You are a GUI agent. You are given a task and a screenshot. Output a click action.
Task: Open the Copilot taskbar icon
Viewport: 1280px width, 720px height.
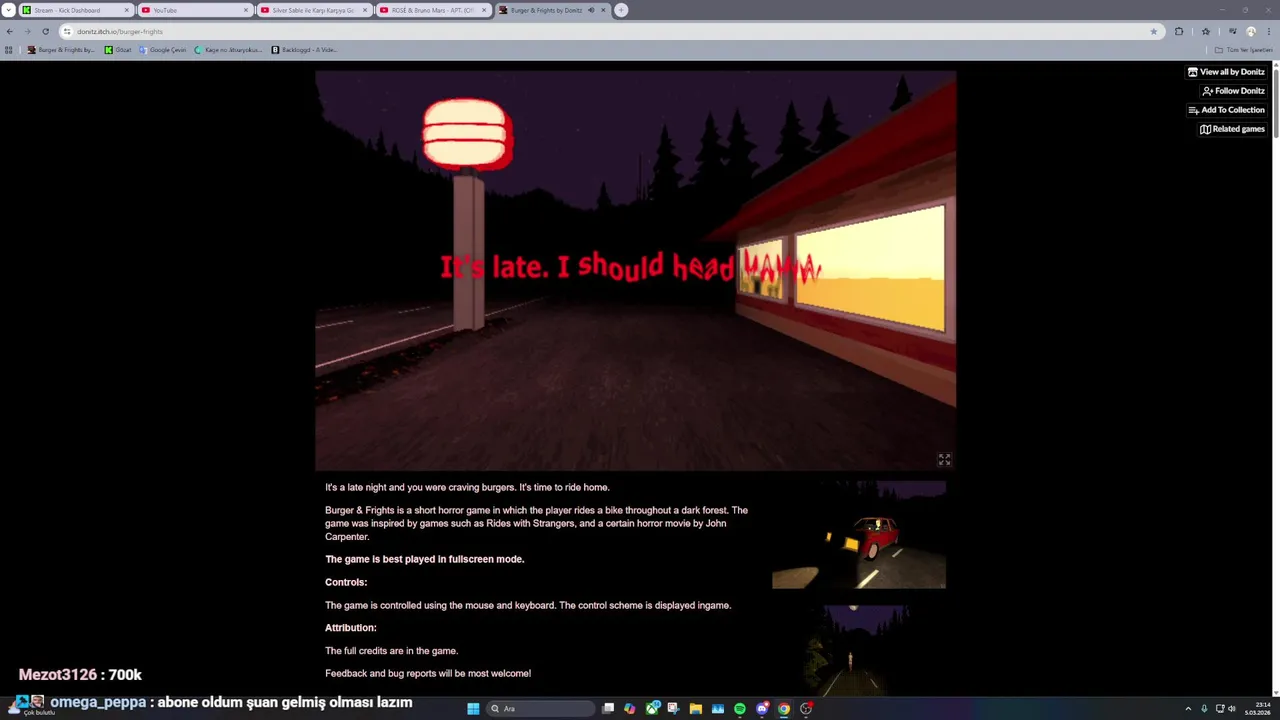(629, 709)
